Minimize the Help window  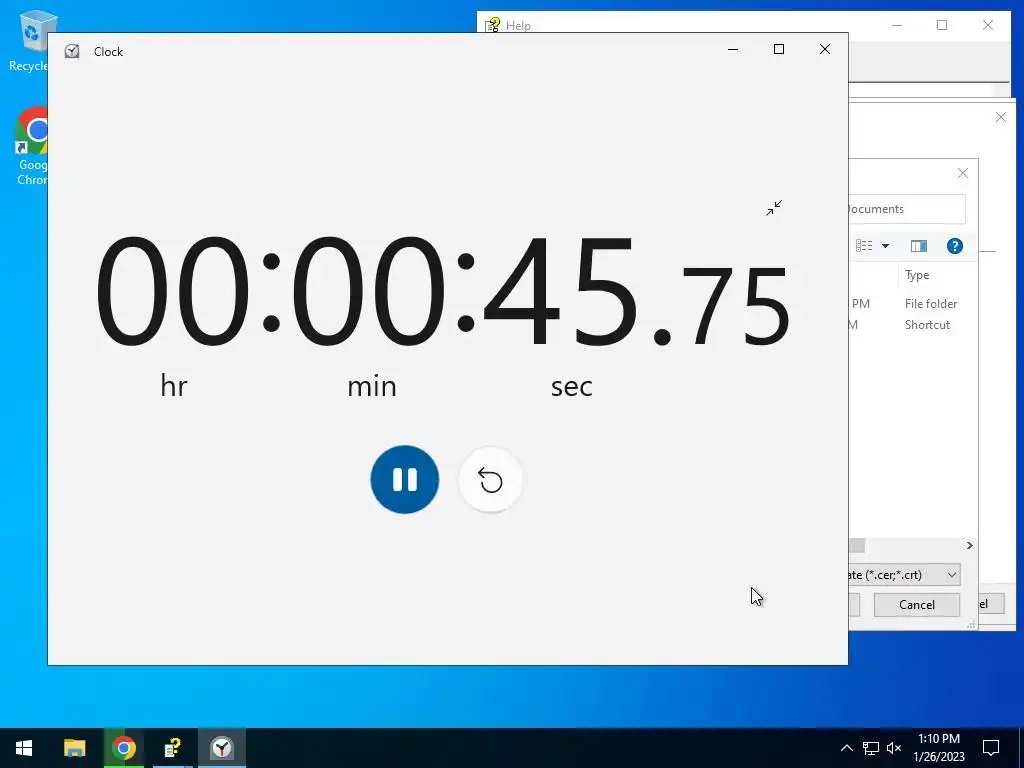click(897, 25)
